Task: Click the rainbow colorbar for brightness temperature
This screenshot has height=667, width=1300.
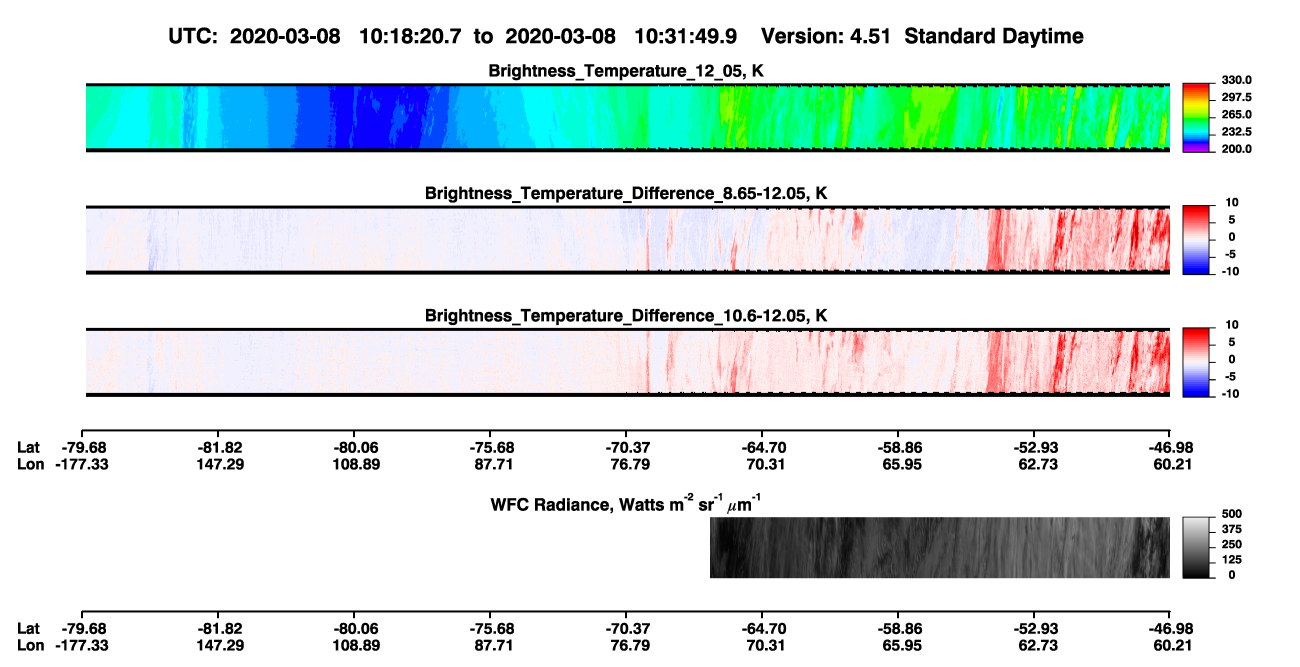Action: [1197, 117]
